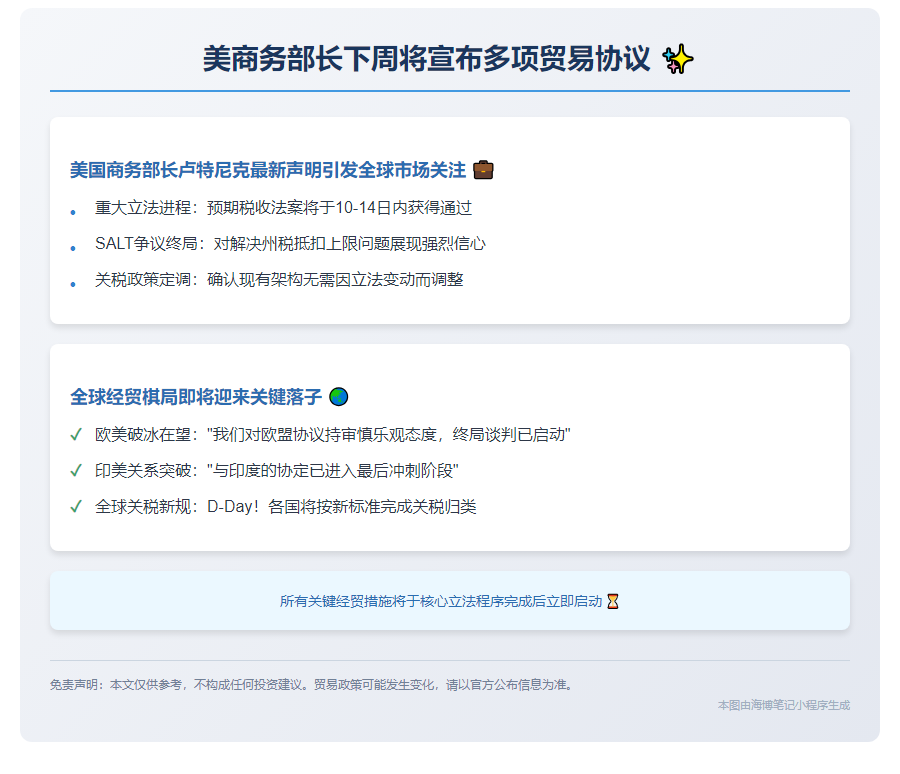Click notice 所有关键经贸措施将于核心立法程序完成后立即启动
900x774 pixels.
pos(441,601)
